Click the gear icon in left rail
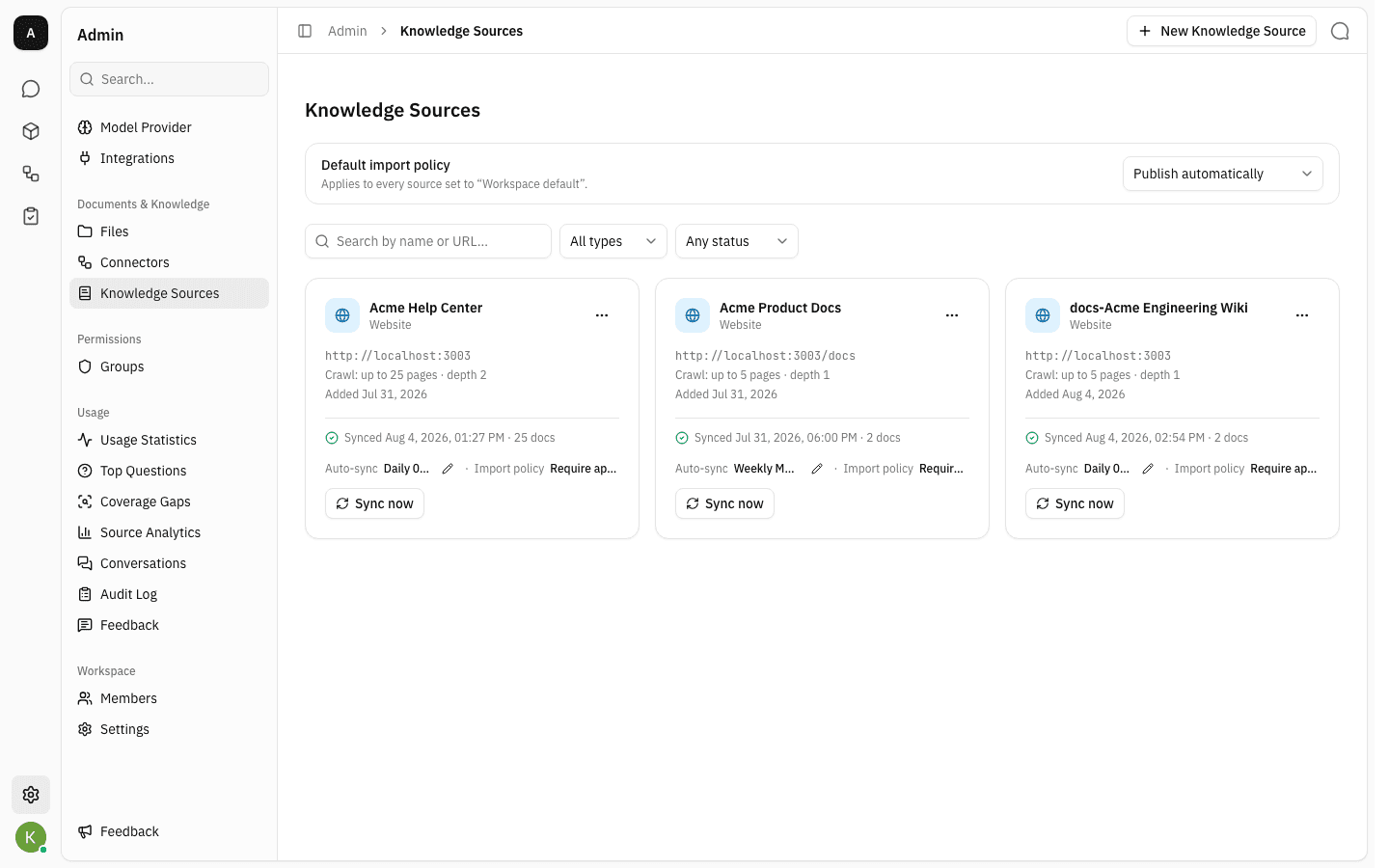This screenshot has height=868, width=1389. [31, 795]
